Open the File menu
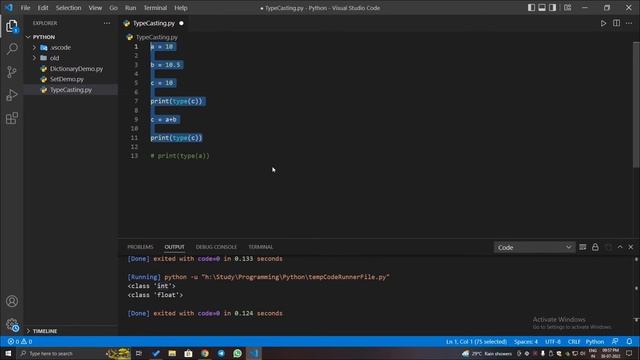Image resolution: width=640 pixels, height=360 pixels. (x=25, y=8)
